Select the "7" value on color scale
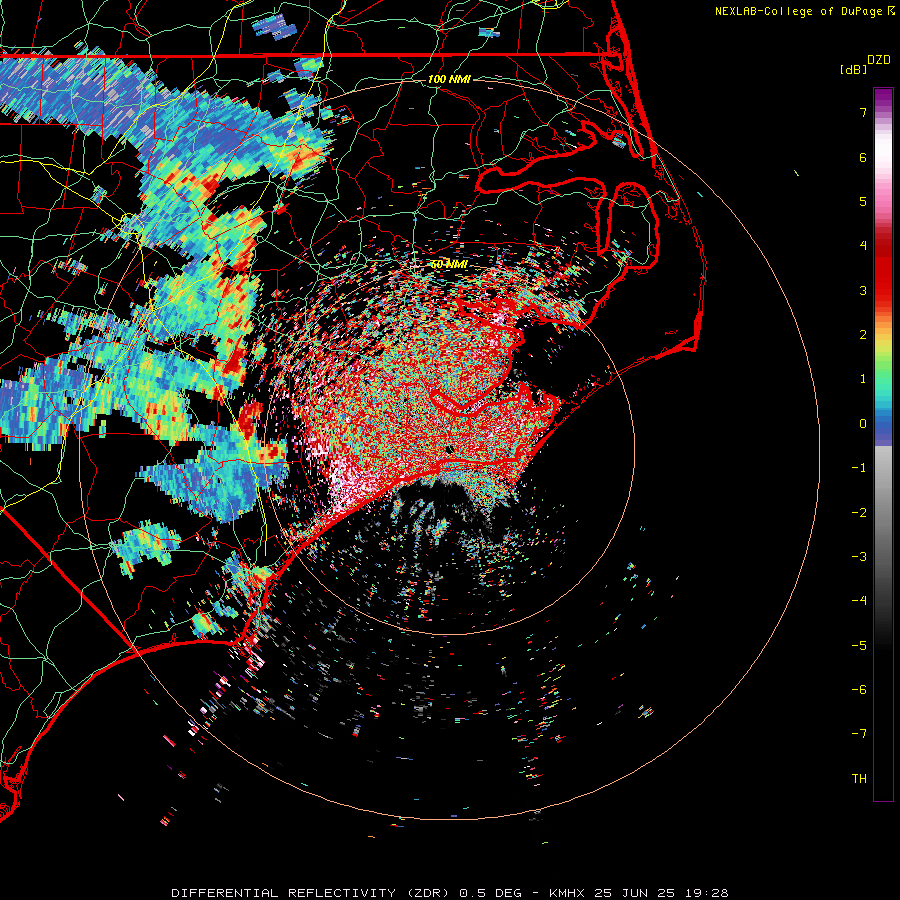Image resolution: width=900 pixels, height=900 pixels. [863, 112]
